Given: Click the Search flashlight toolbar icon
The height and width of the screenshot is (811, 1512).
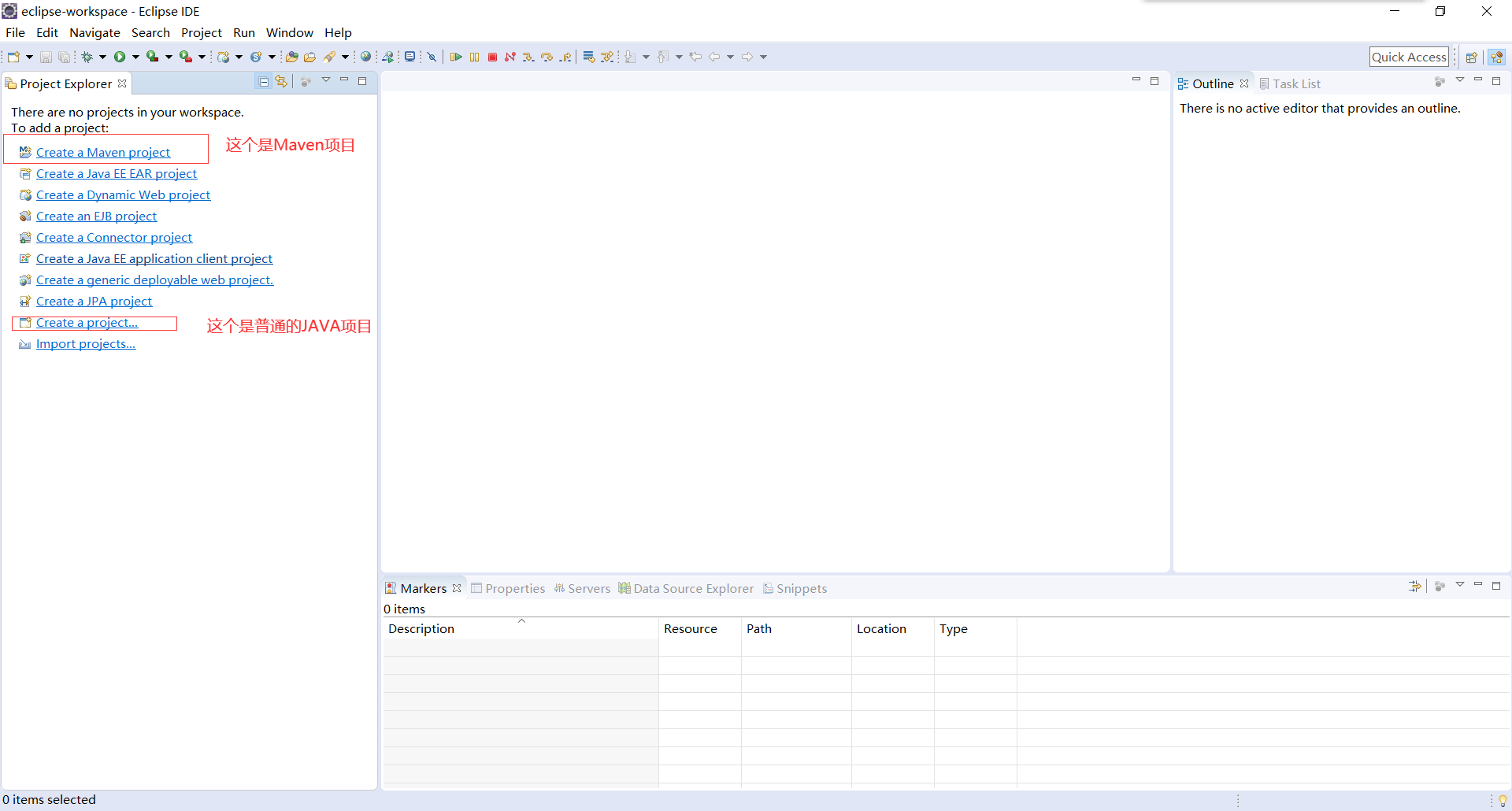Looking at the screenshot, I should pos(330,57).
